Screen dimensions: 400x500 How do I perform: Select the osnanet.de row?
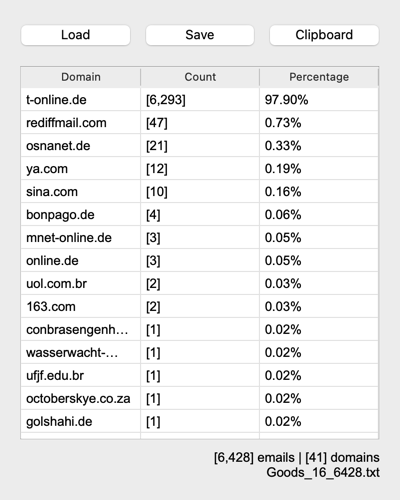pyautogui.click(x=200, y=146)
